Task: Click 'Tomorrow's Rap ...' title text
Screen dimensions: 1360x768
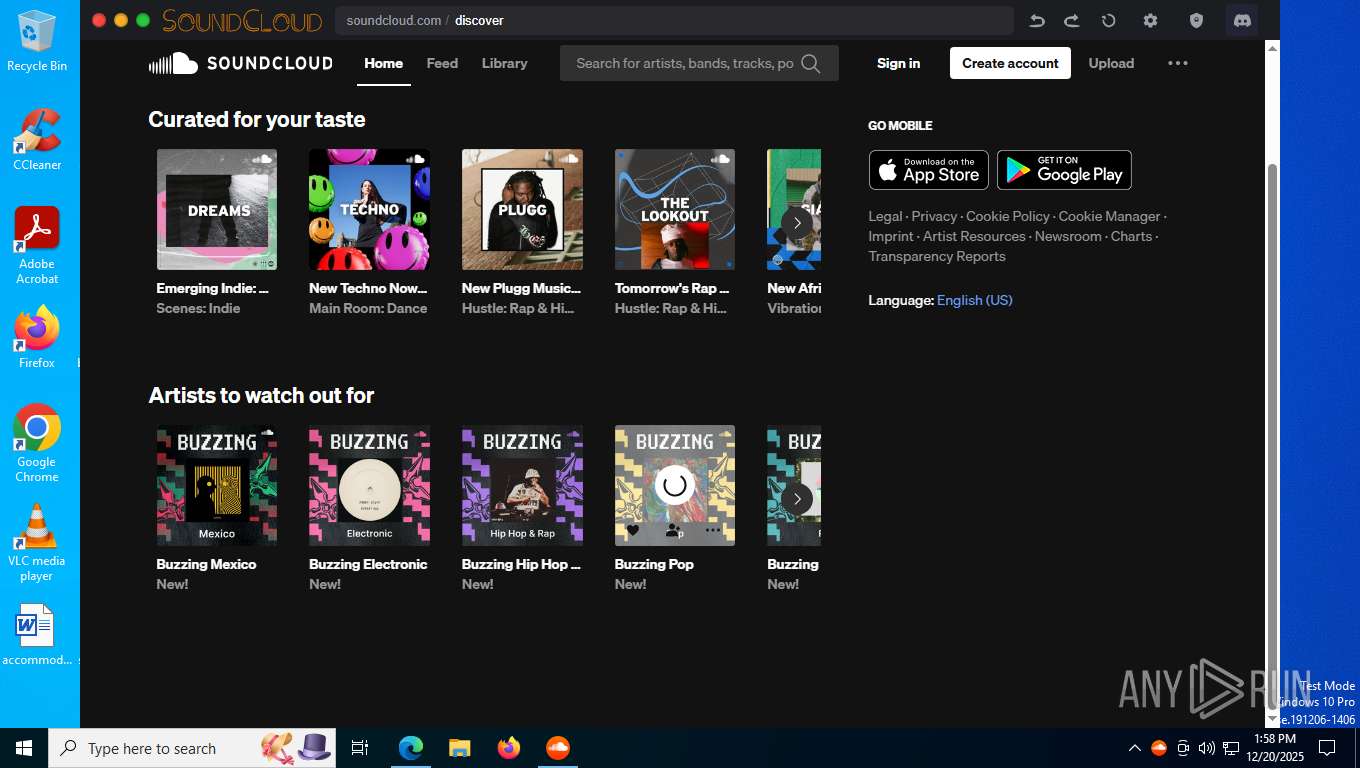Action: [672, 288]
